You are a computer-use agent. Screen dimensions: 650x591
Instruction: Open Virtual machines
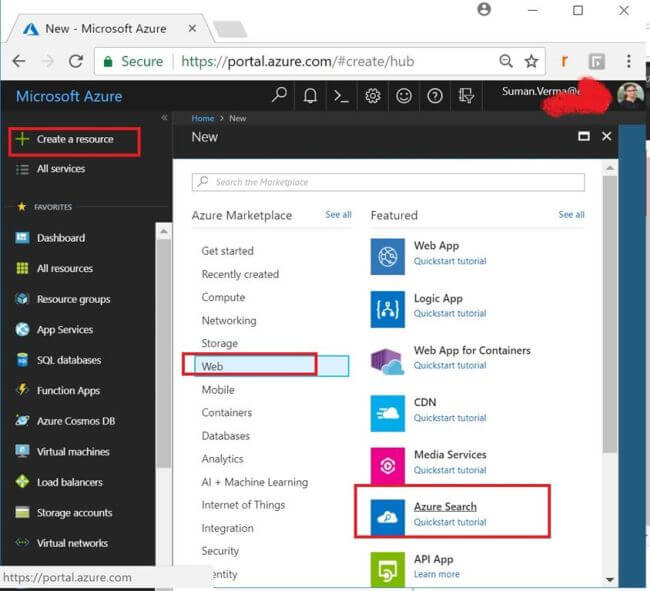73,452
